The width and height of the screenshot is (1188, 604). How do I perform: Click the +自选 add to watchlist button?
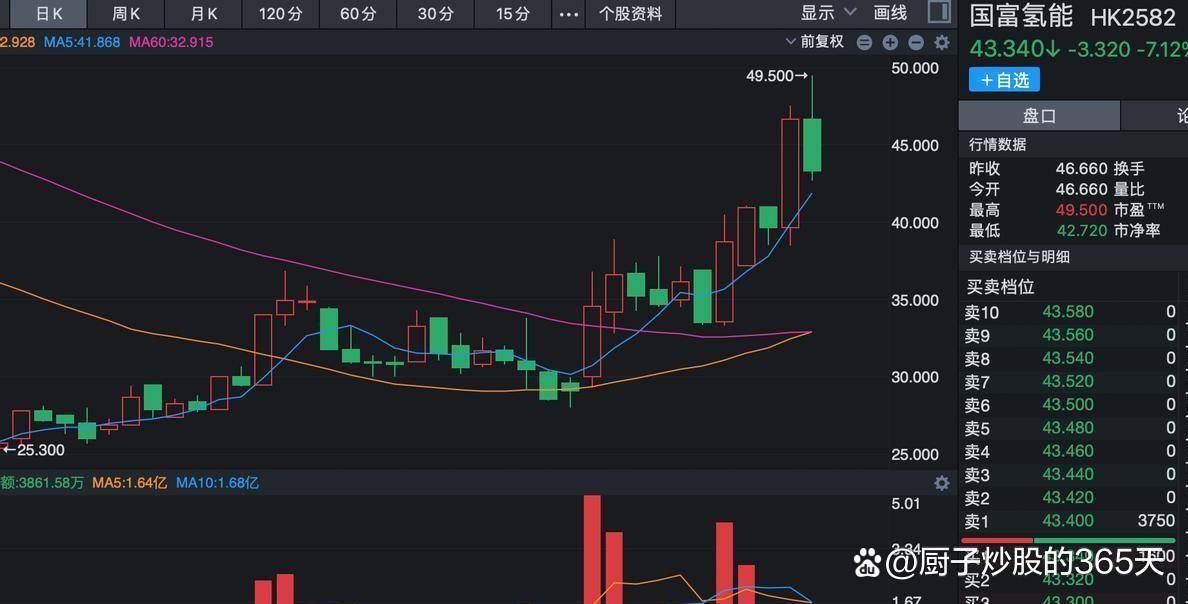coord(1004,80)
